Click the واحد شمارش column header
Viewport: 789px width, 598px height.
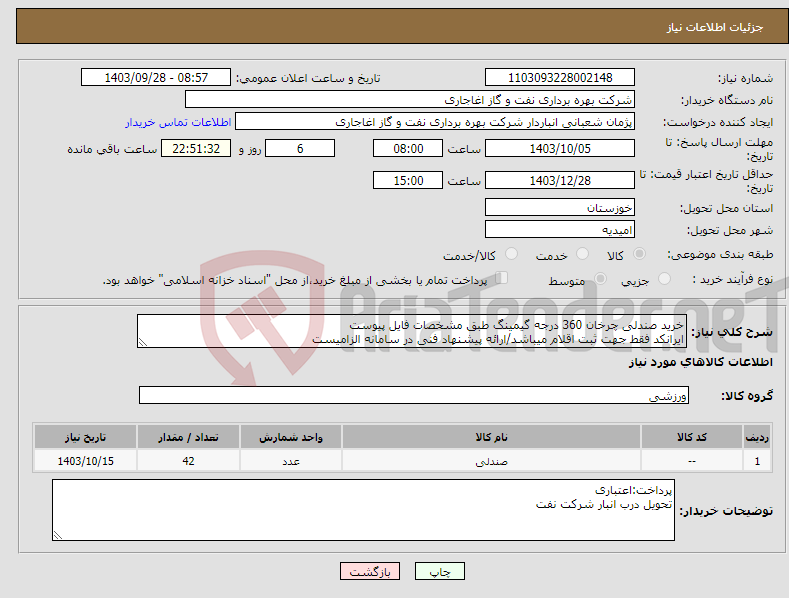pos(291,437)
